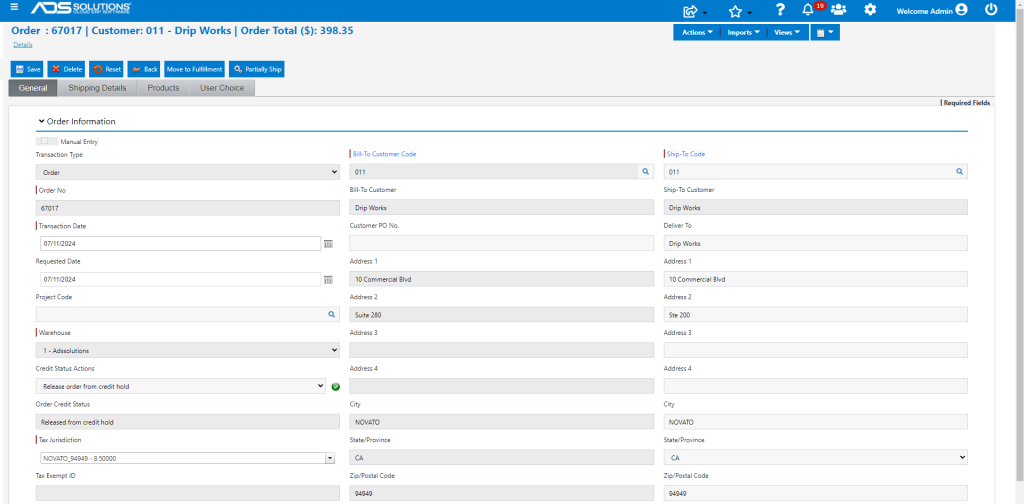Click the Ship-To Zip/Postal Code field
Image resolution: width=1024 pixels, height=504 pixels.
(816, 493)
